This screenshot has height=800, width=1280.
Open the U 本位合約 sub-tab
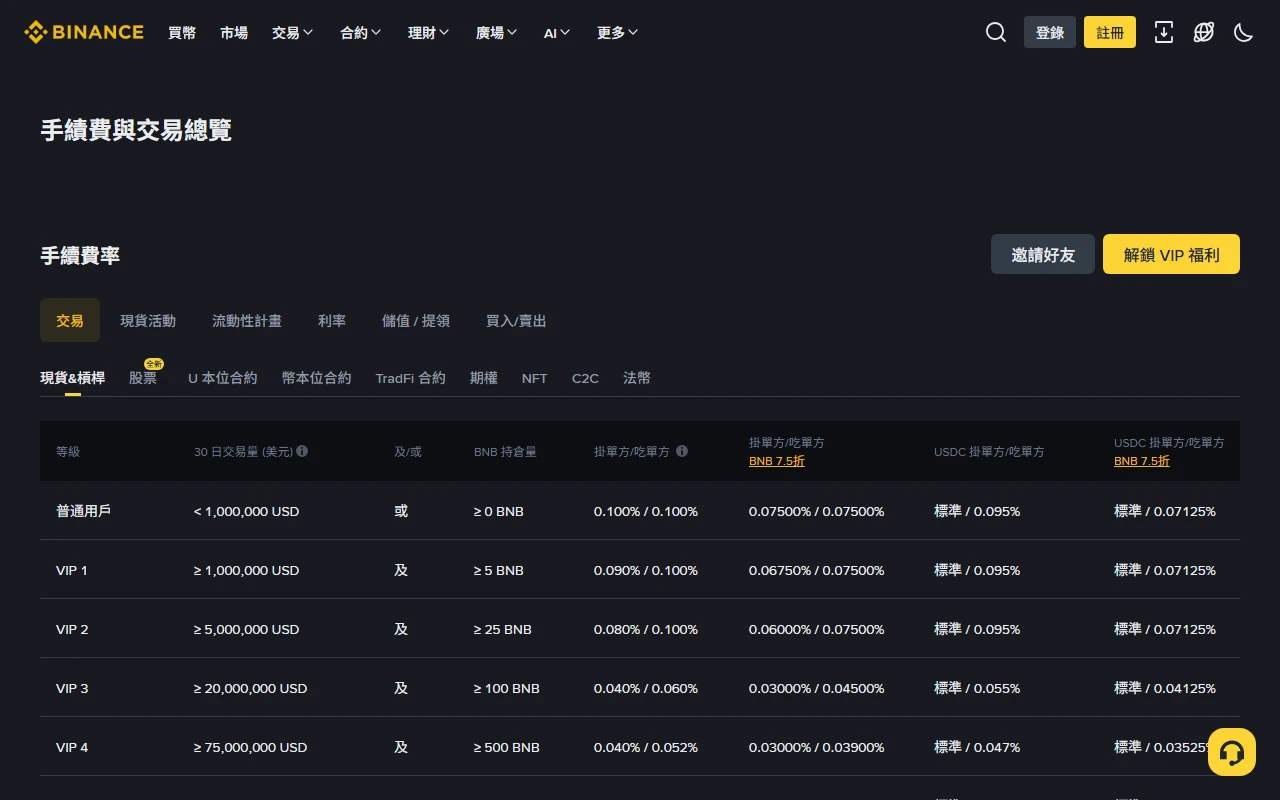[x=222, y=378]
